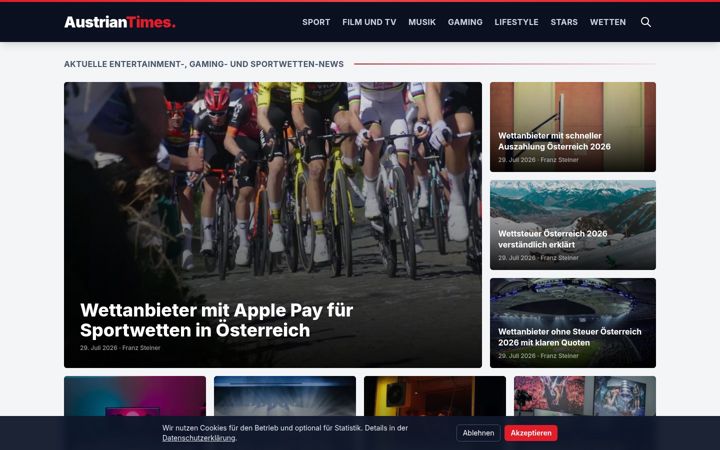Select the Gaming menu item
720x450 pixels.
[x=465, y=22]
